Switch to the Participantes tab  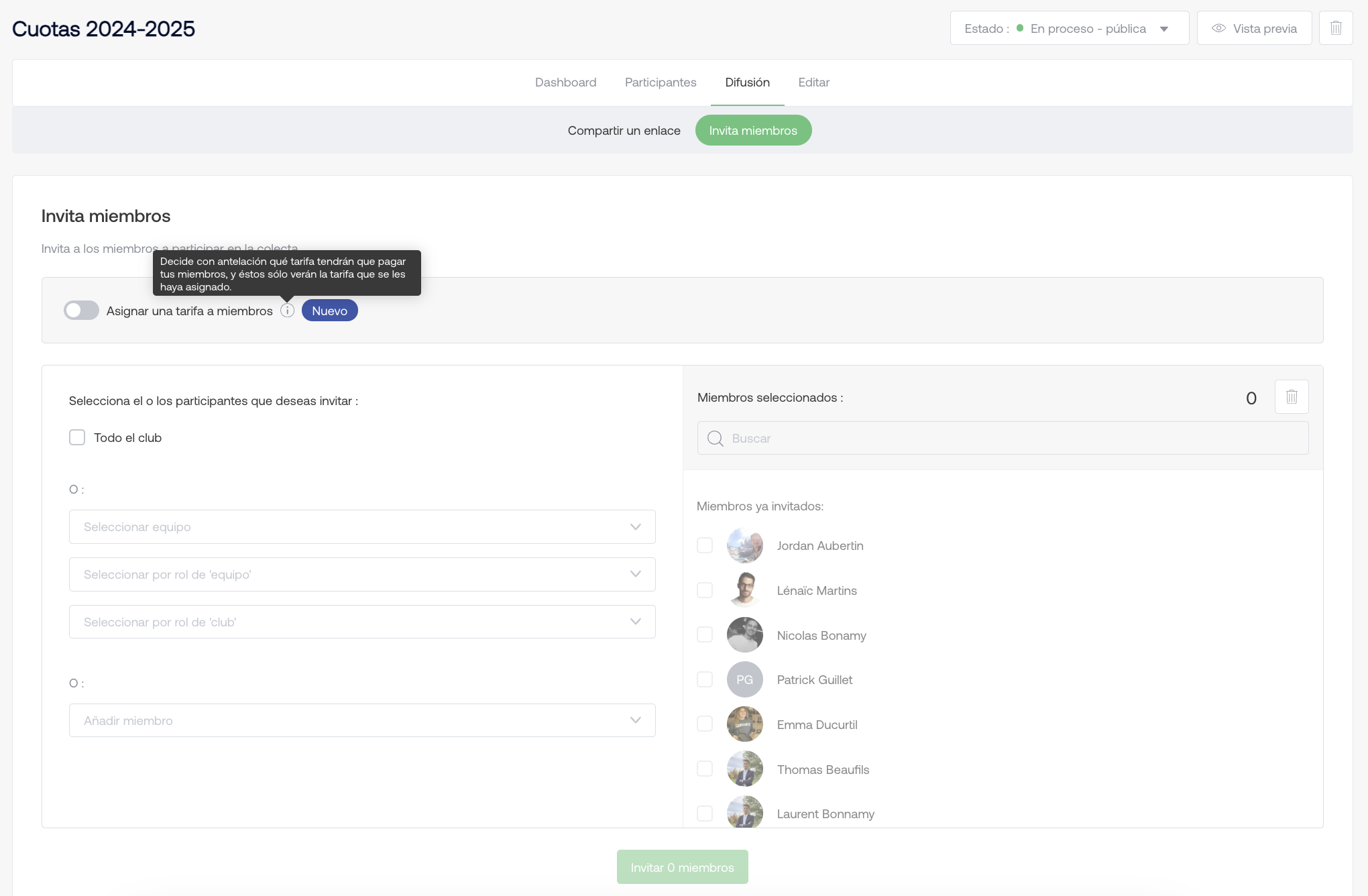point(661,82)
